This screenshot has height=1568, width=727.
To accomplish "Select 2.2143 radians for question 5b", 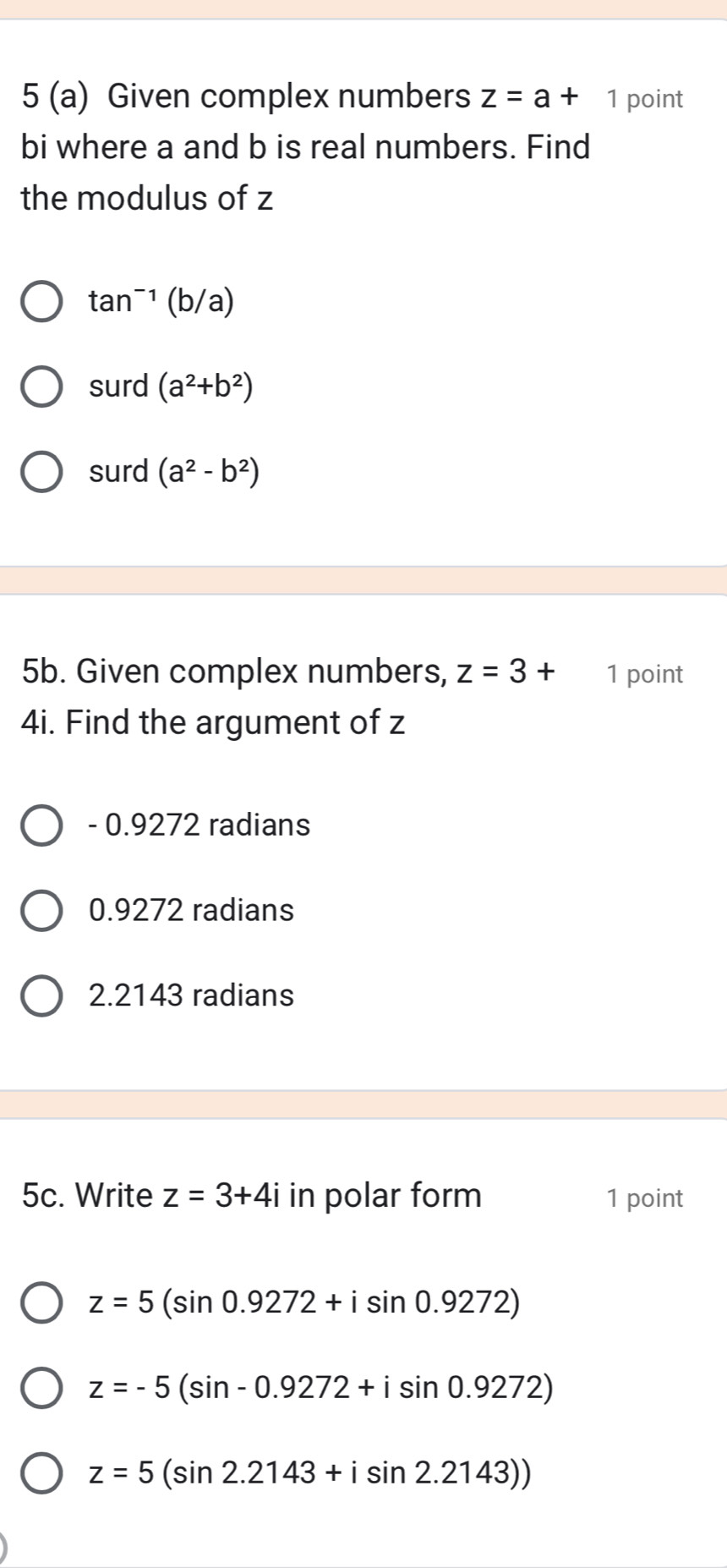I will (x=41, y=995).
